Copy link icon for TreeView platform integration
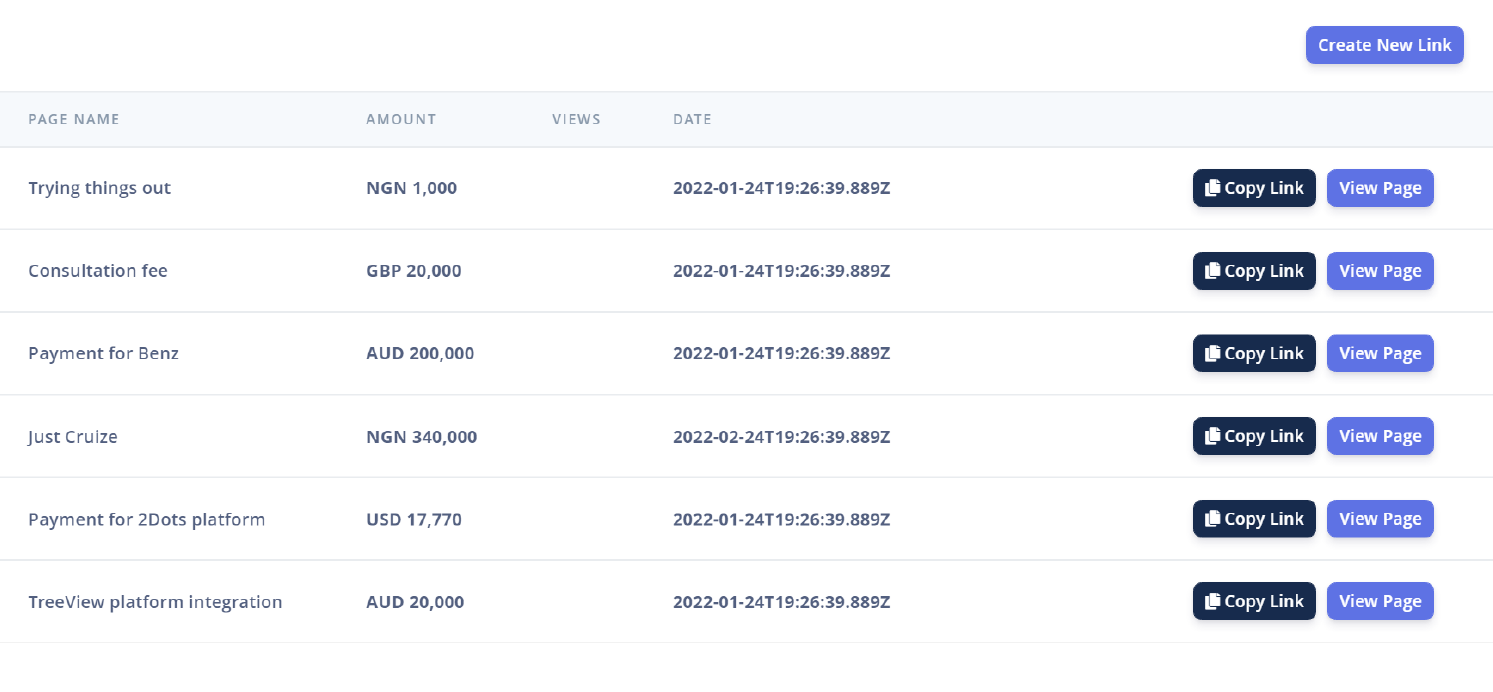 tap(1212, 601)
